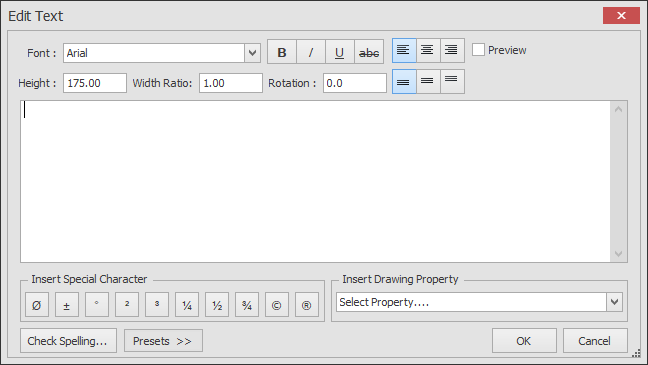Click the Check Spelling button
Viewport: 648px width, 365px height.
[68, 341]
